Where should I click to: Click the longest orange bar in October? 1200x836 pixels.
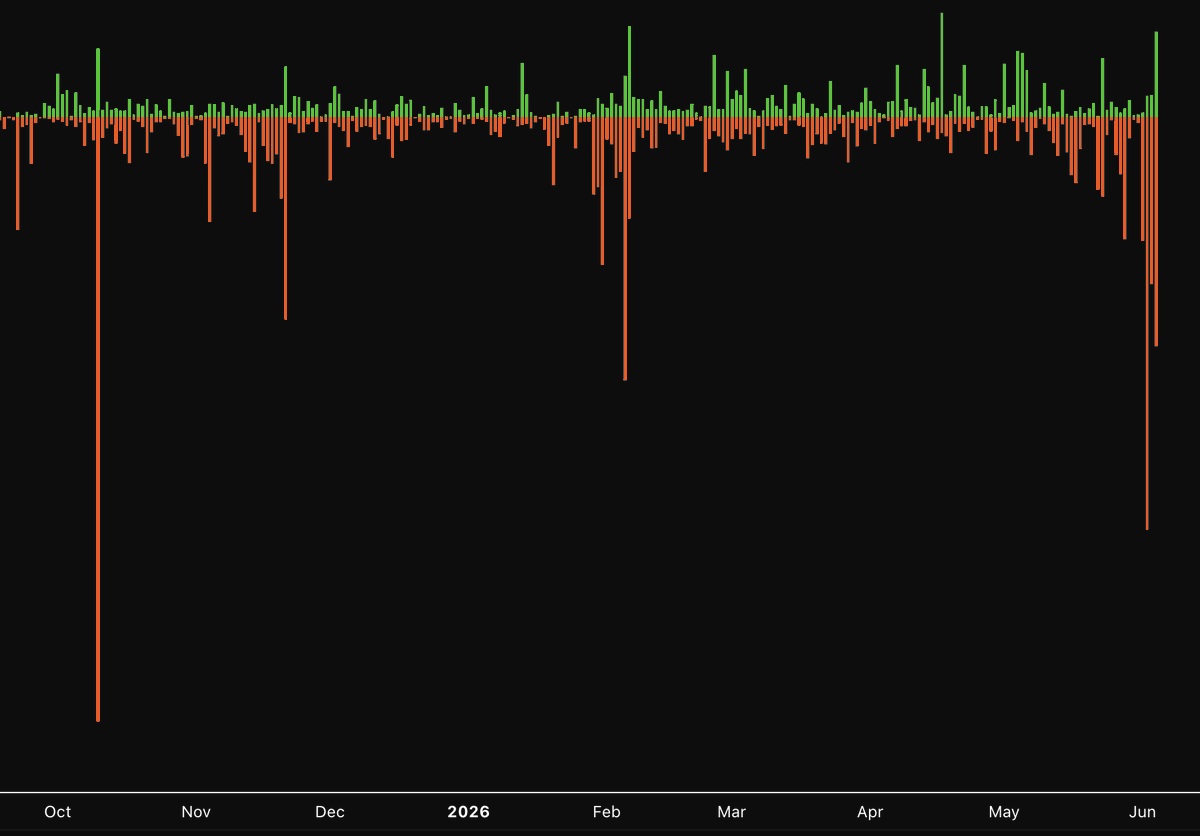click(x=98, y=420)
